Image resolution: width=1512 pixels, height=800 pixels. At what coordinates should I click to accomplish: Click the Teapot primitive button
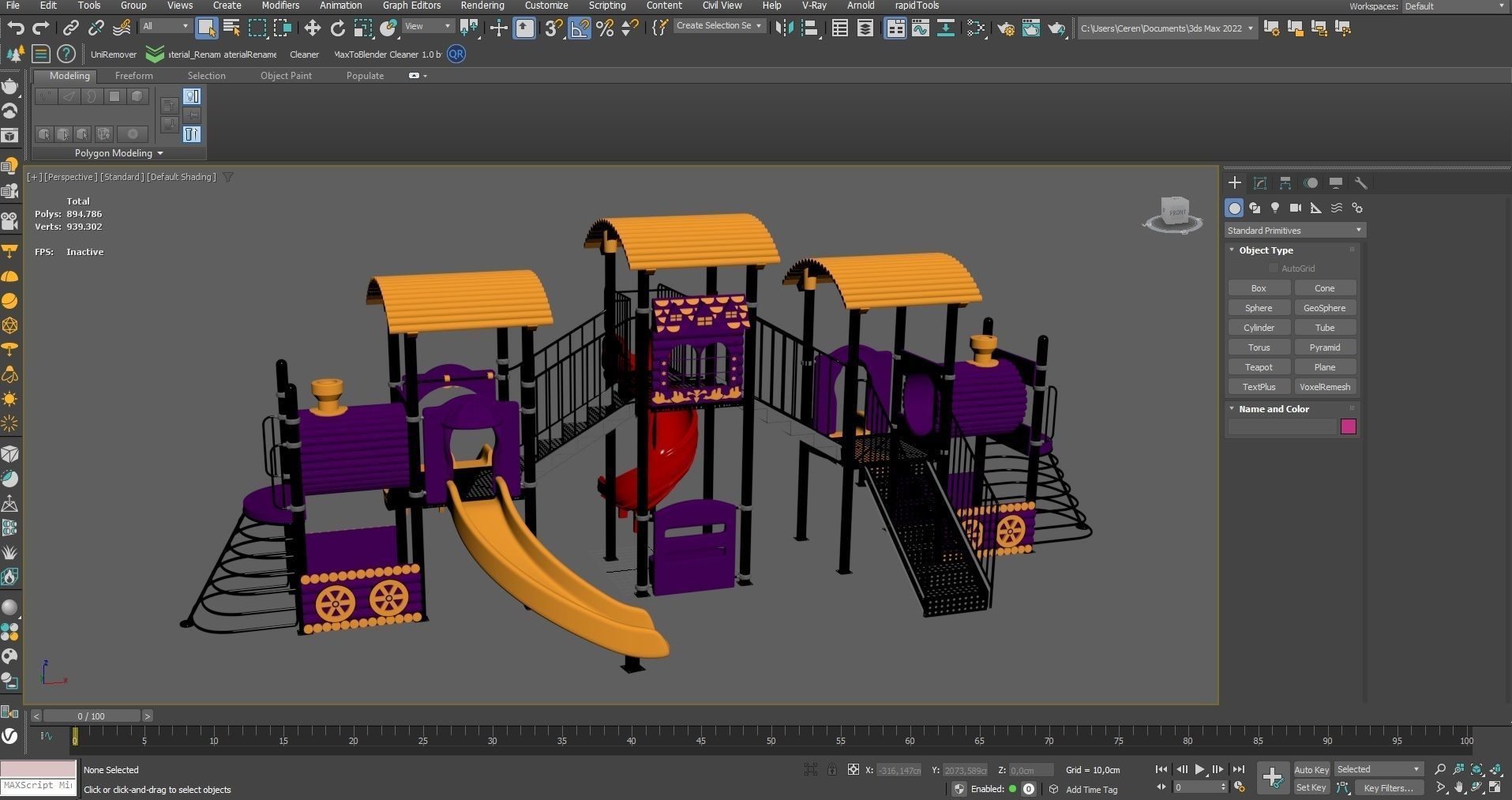click(1259, 367)
